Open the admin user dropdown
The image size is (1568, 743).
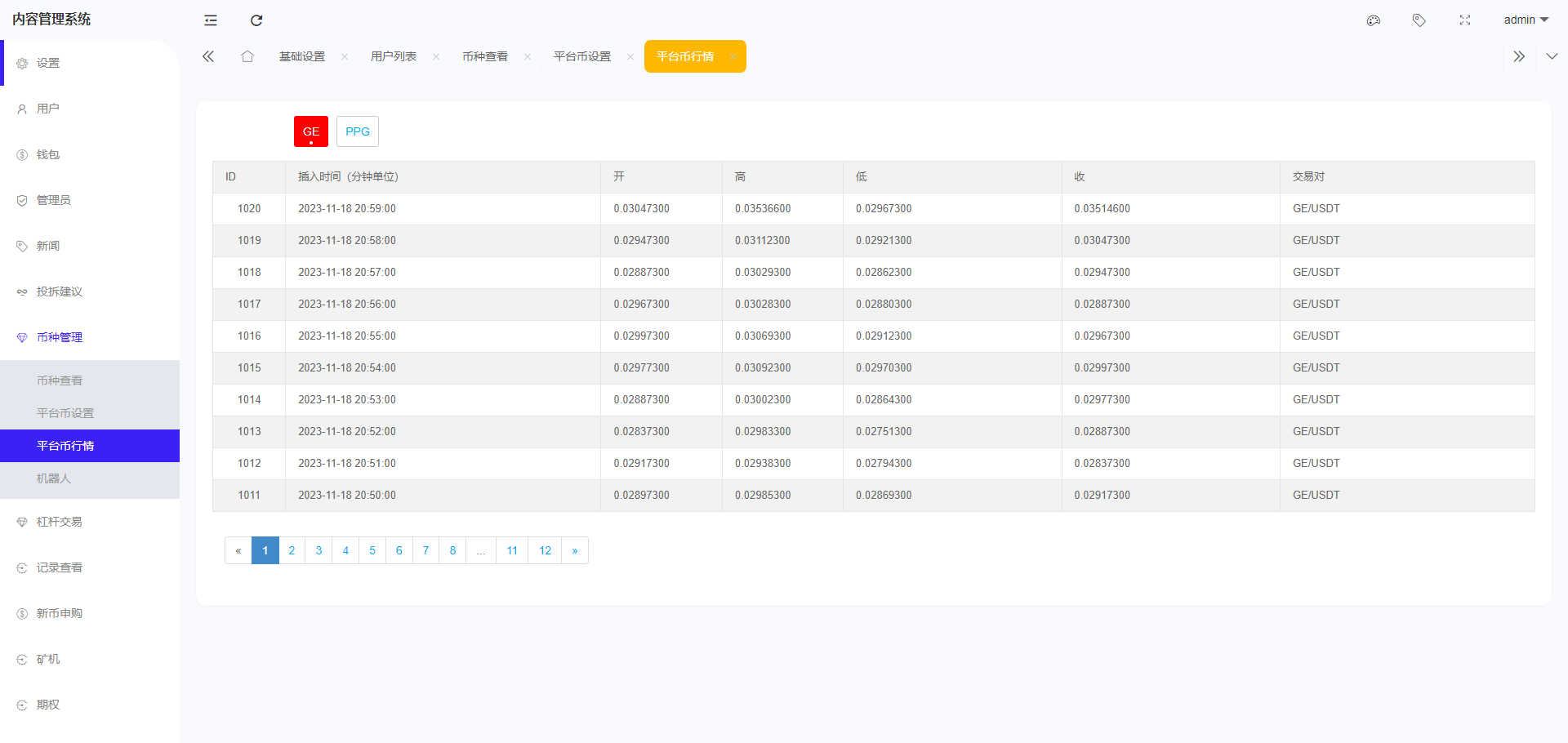point(1525,20)
